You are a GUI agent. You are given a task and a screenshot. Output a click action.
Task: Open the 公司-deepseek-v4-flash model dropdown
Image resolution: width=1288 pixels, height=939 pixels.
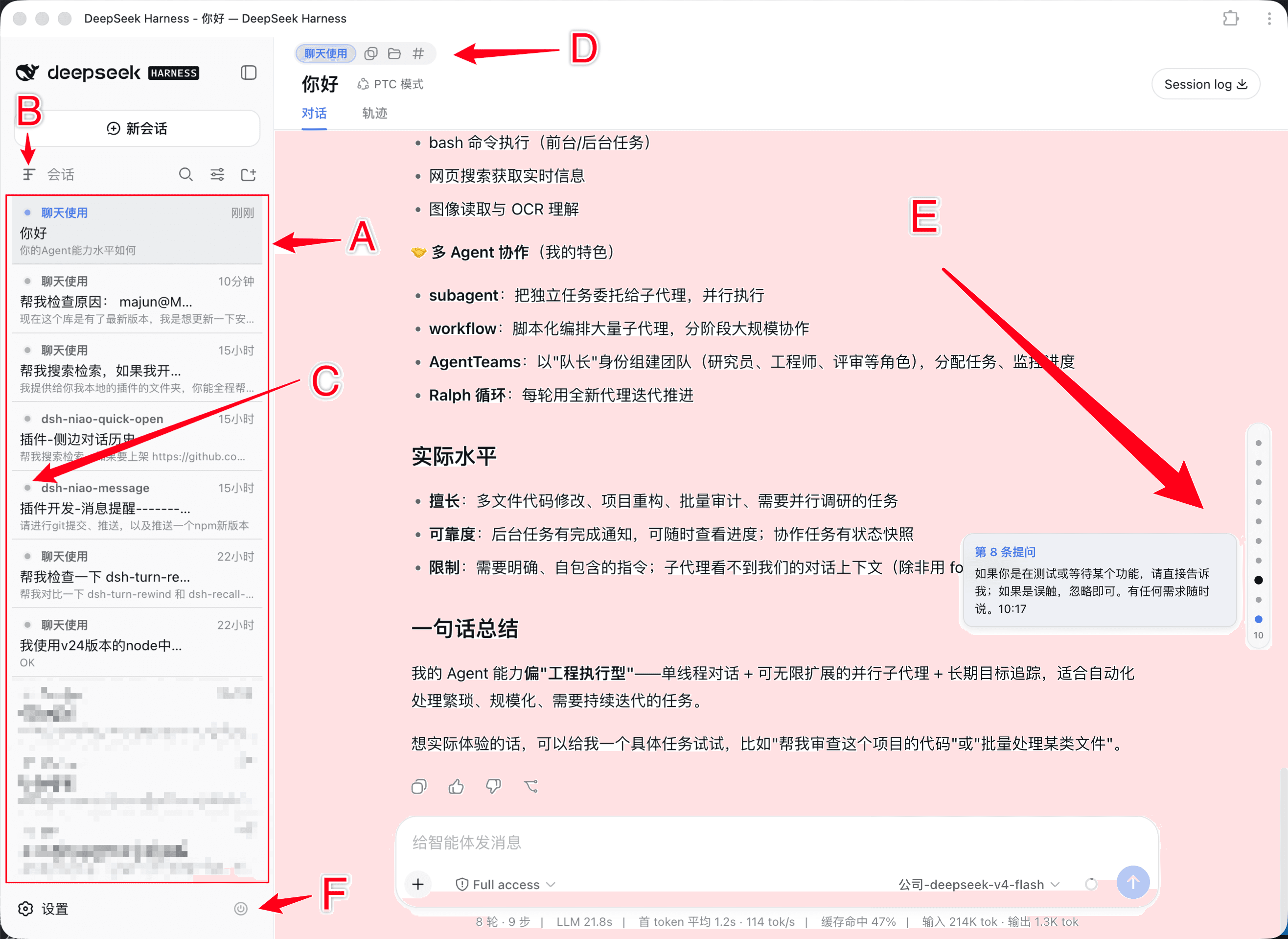(x=979, y=885)
